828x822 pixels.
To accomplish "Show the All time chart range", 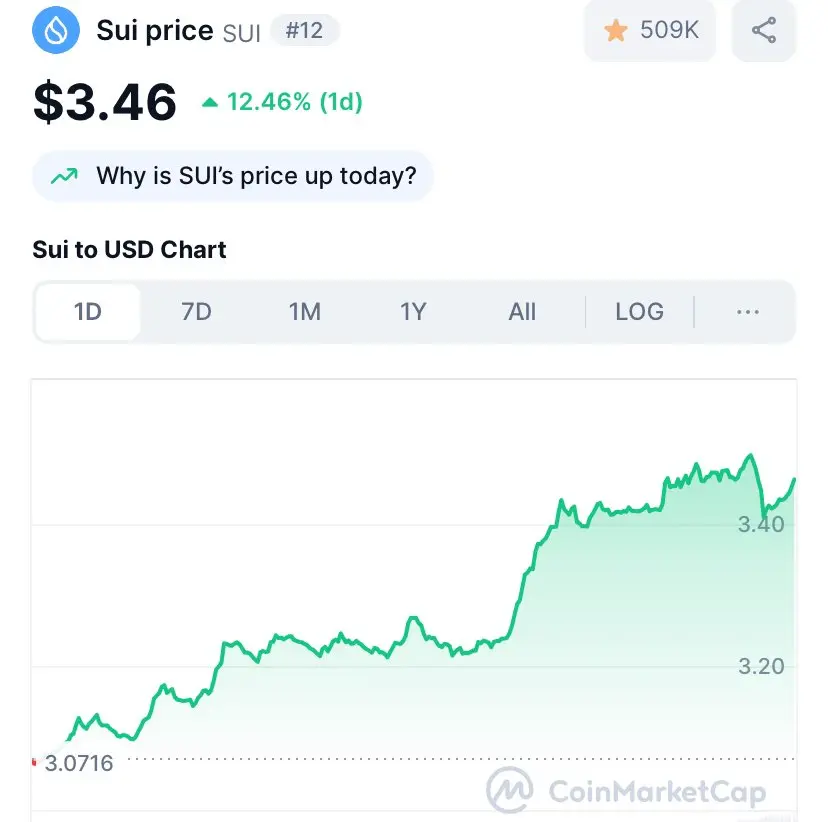I will coord(522,312).
